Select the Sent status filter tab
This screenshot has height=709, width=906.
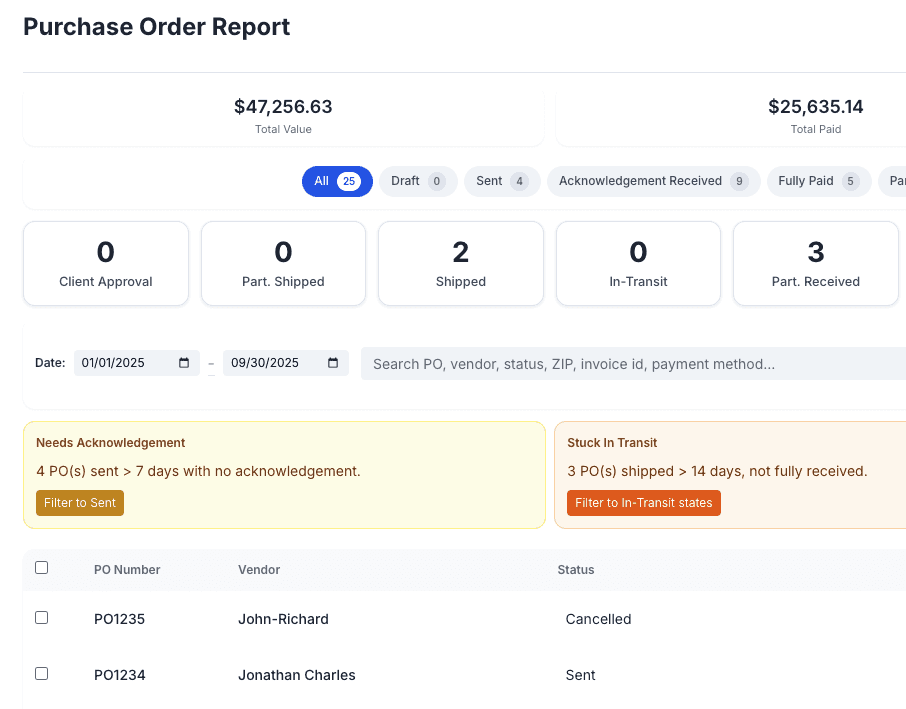pos(502,181)
